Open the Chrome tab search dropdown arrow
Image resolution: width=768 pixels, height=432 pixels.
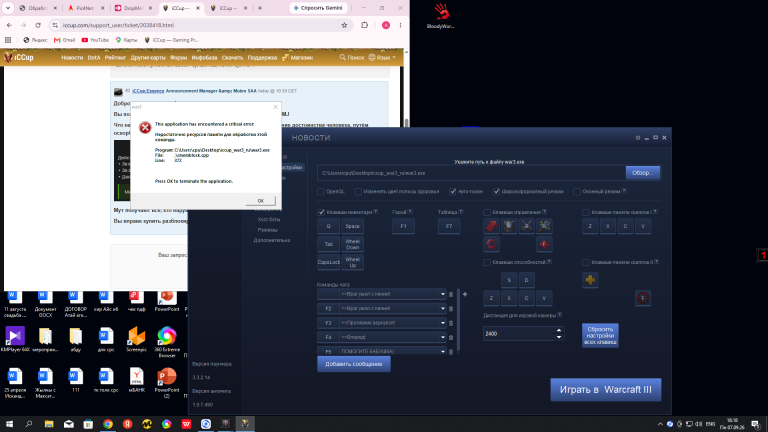click(x=8, y=8)
